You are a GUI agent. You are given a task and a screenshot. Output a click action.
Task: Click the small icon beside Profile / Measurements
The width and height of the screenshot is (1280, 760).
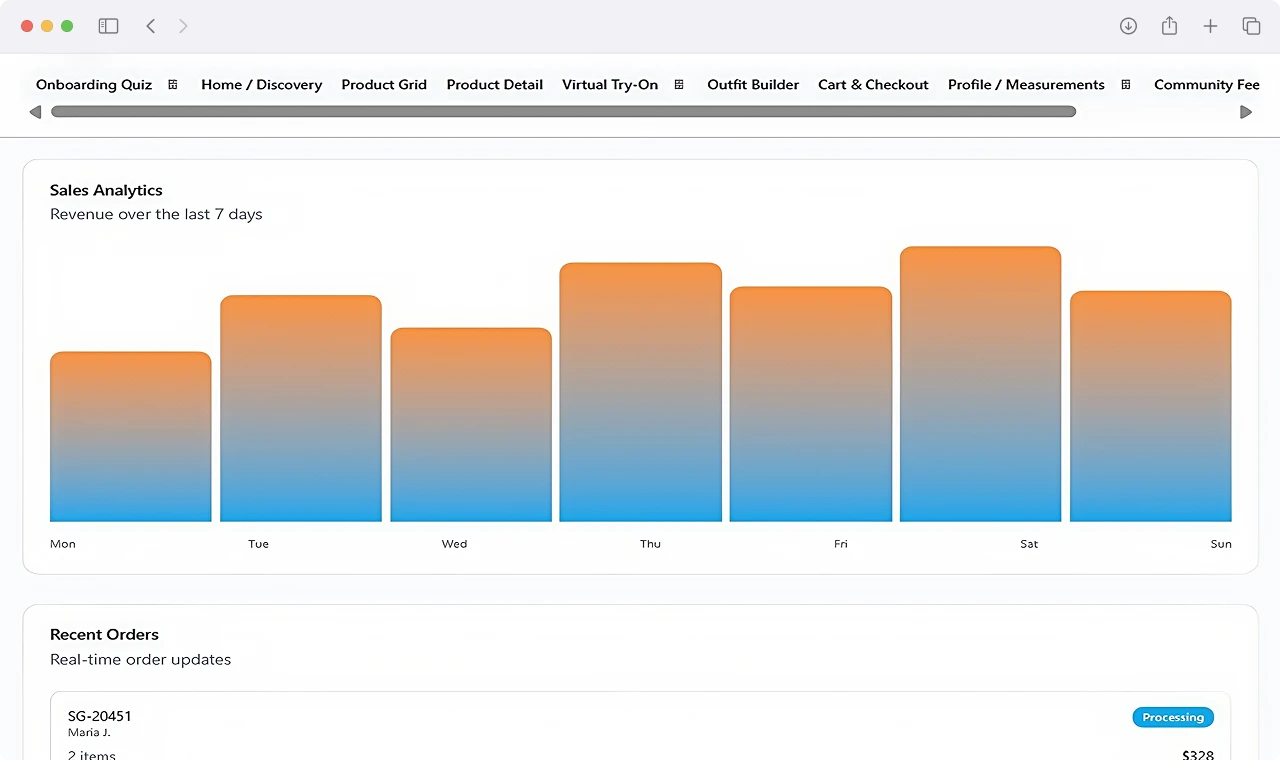coord(1126,85)
